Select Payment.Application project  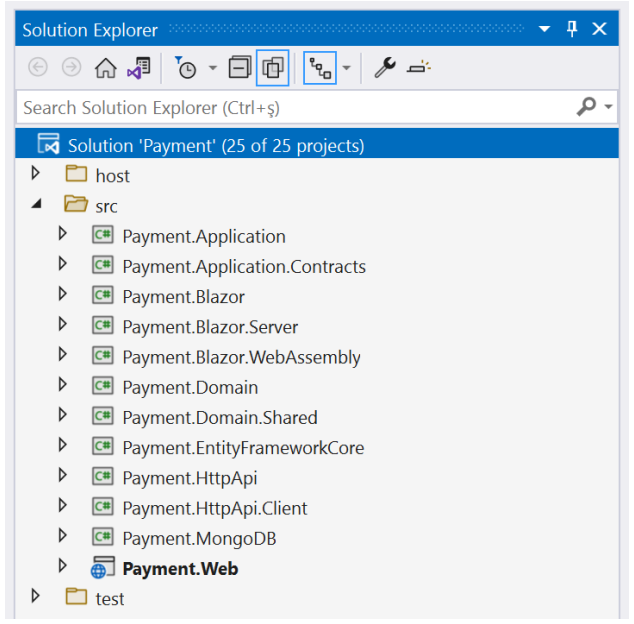(x=204, y=237)
